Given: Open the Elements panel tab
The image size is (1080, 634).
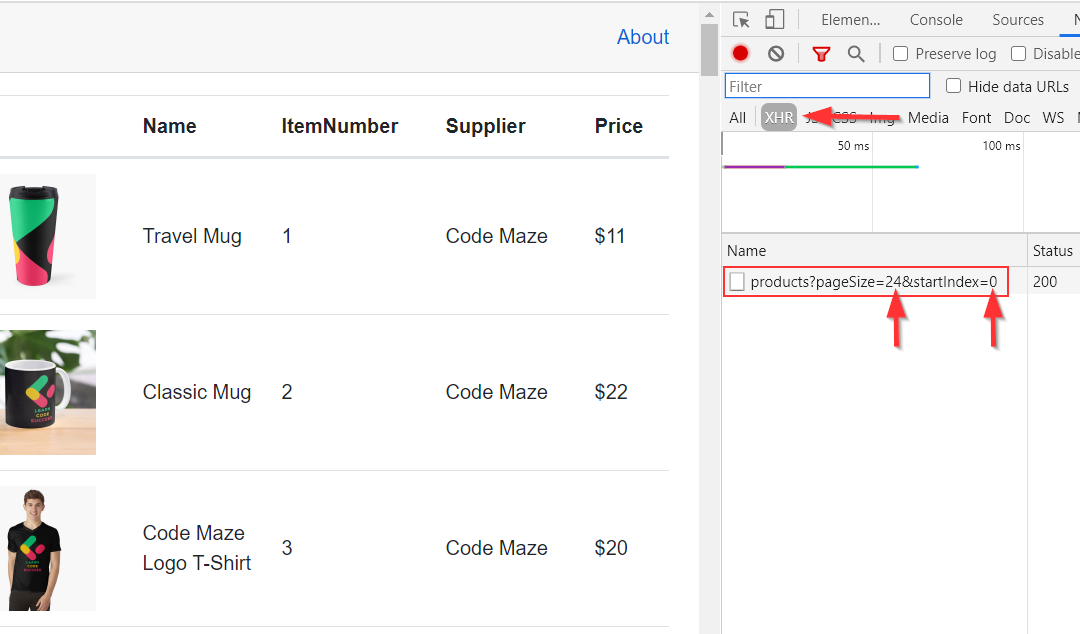Looking at the screenshot, I should coord(850,20).
